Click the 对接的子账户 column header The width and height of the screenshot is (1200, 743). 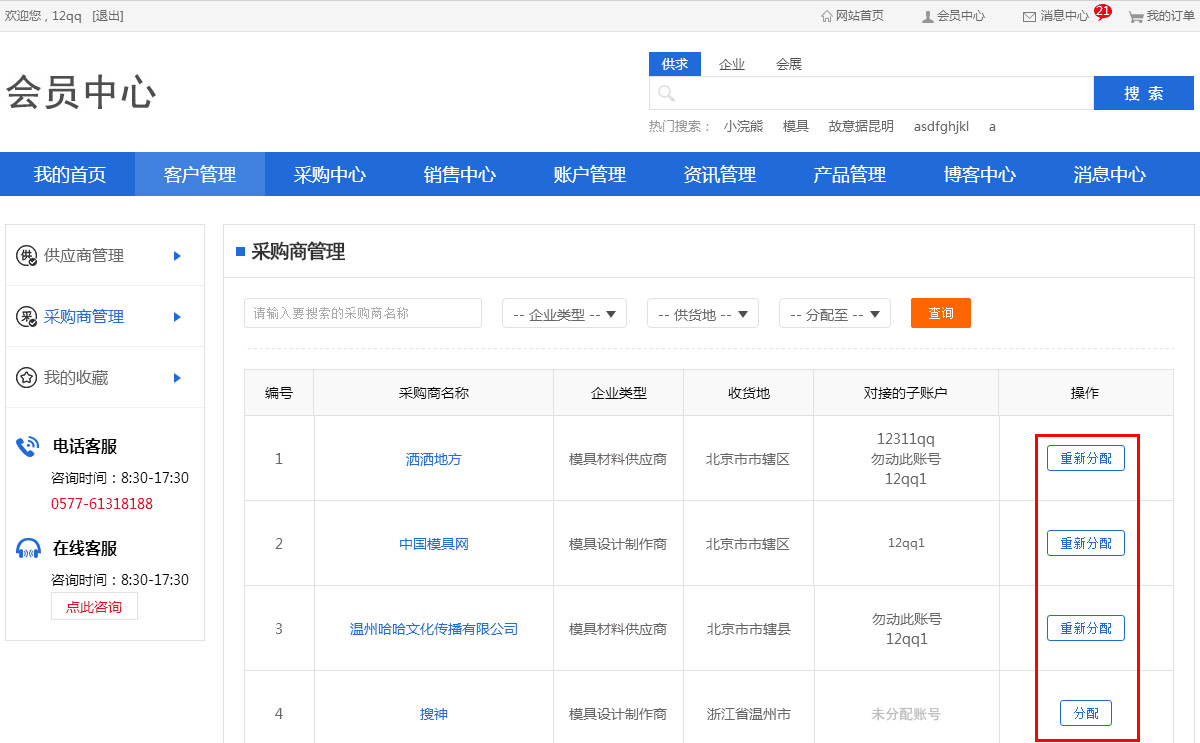tap(906, 393)
